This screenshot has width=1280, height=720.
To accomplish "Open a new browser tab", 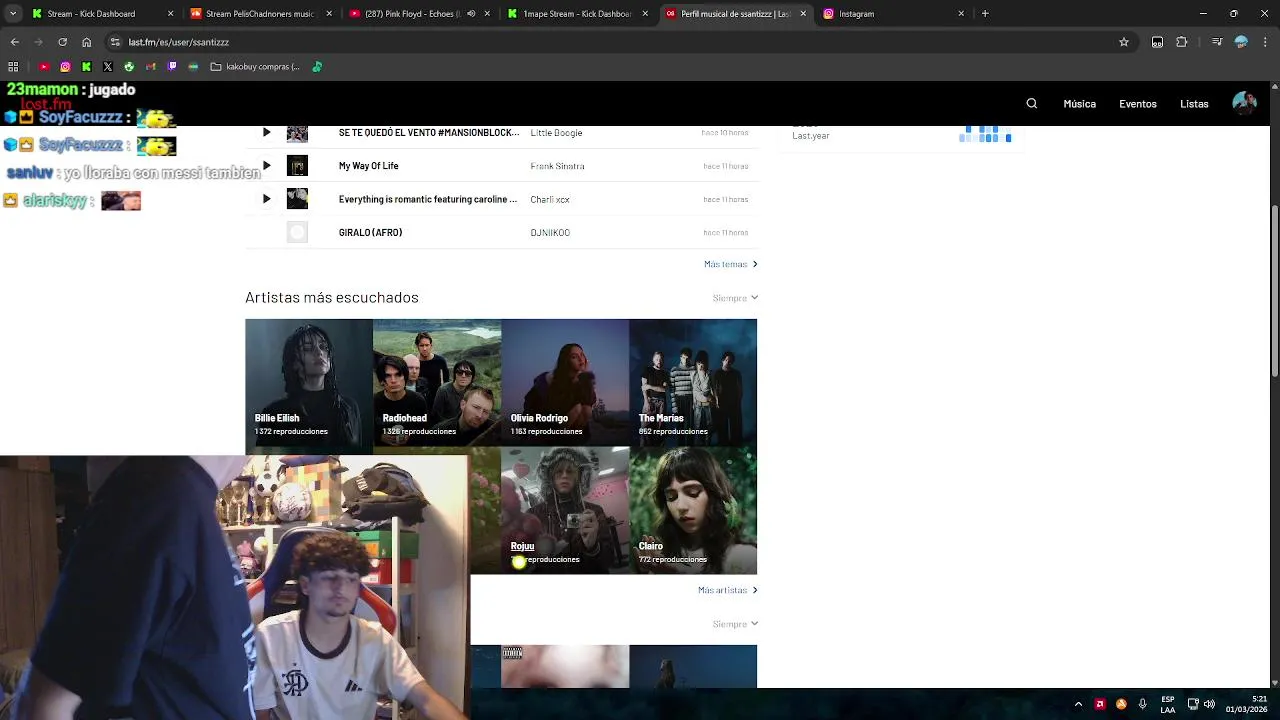I will point(985,14).
